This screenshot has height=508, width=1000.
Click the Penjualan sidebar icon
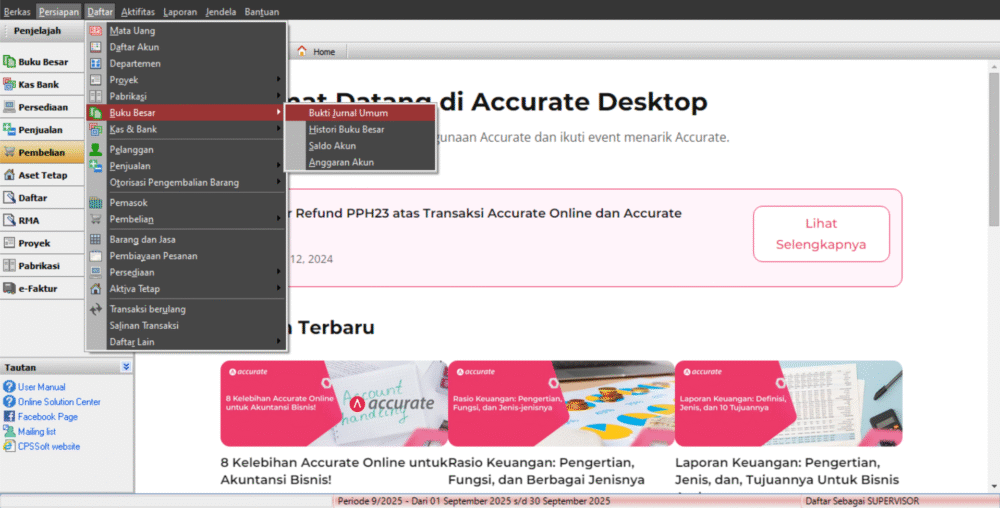pyautogui.click(x=10, y=129)
